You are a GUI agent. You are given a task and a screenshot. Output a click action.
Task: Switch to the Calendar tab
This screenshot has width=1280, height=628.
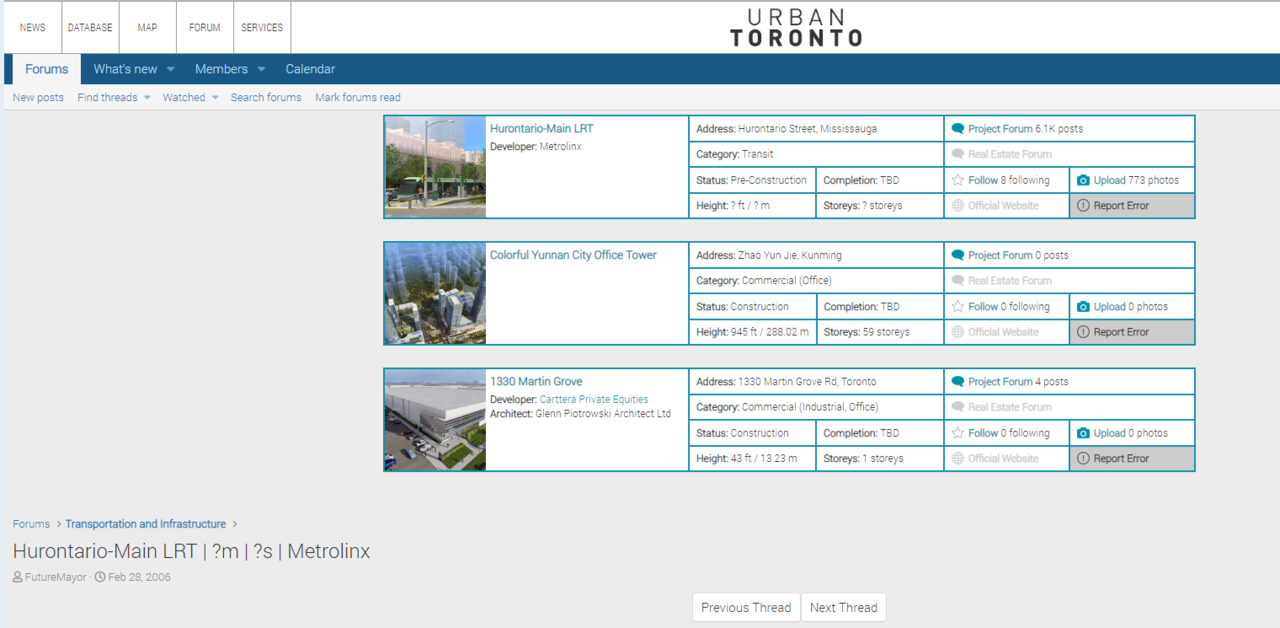[x=310, y=69]
